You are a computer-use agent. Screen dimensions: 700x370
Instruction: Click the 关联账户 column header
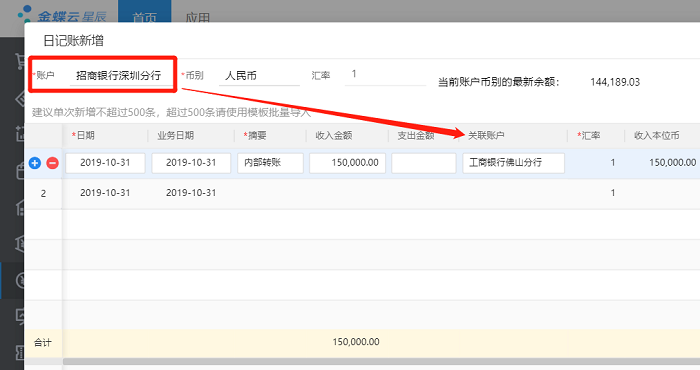[486, 135]
